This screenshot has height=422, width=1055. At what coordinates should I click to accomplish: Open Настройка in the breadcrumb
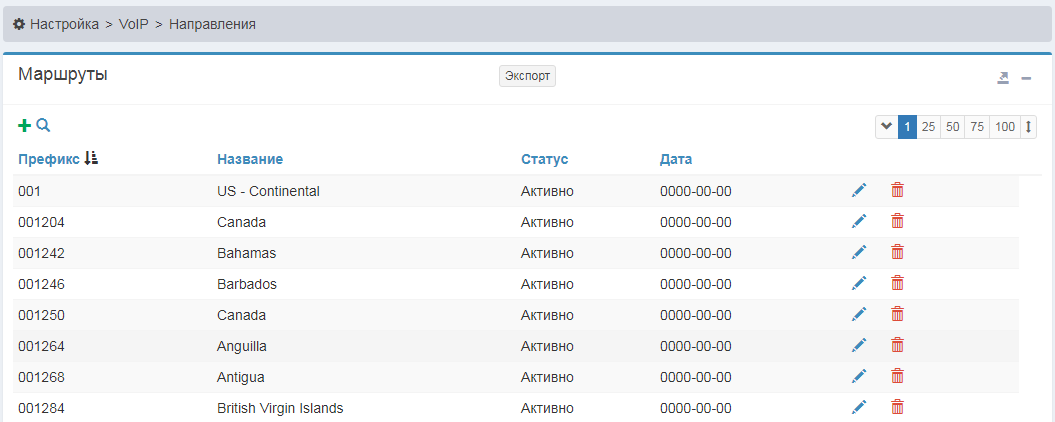click(63, 23)
